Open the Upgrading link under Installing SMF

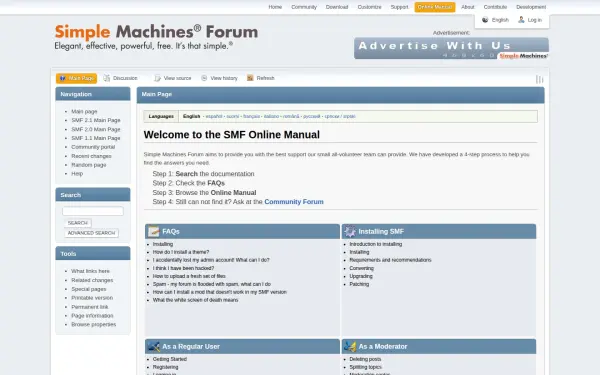(361, 276)
